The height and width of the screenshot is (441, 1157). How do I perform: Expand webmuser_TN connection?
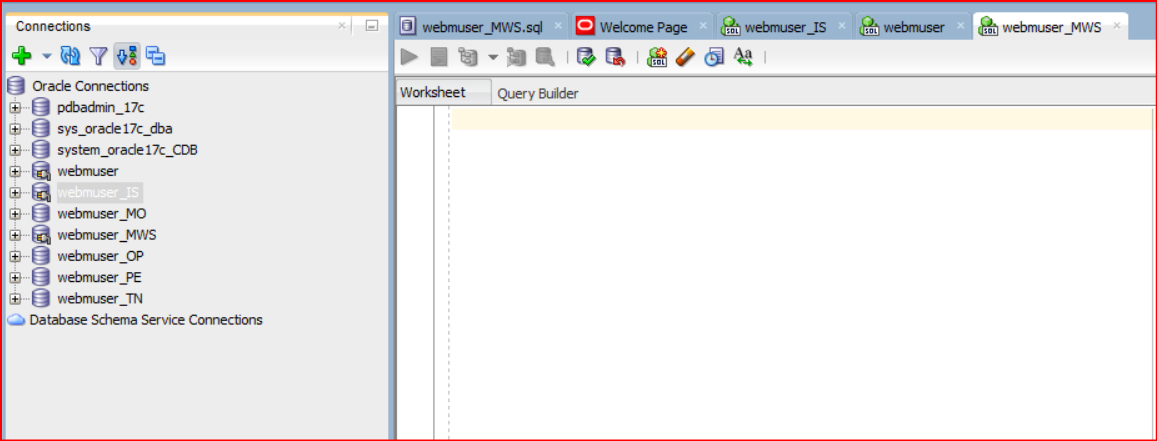pos(15,299)
